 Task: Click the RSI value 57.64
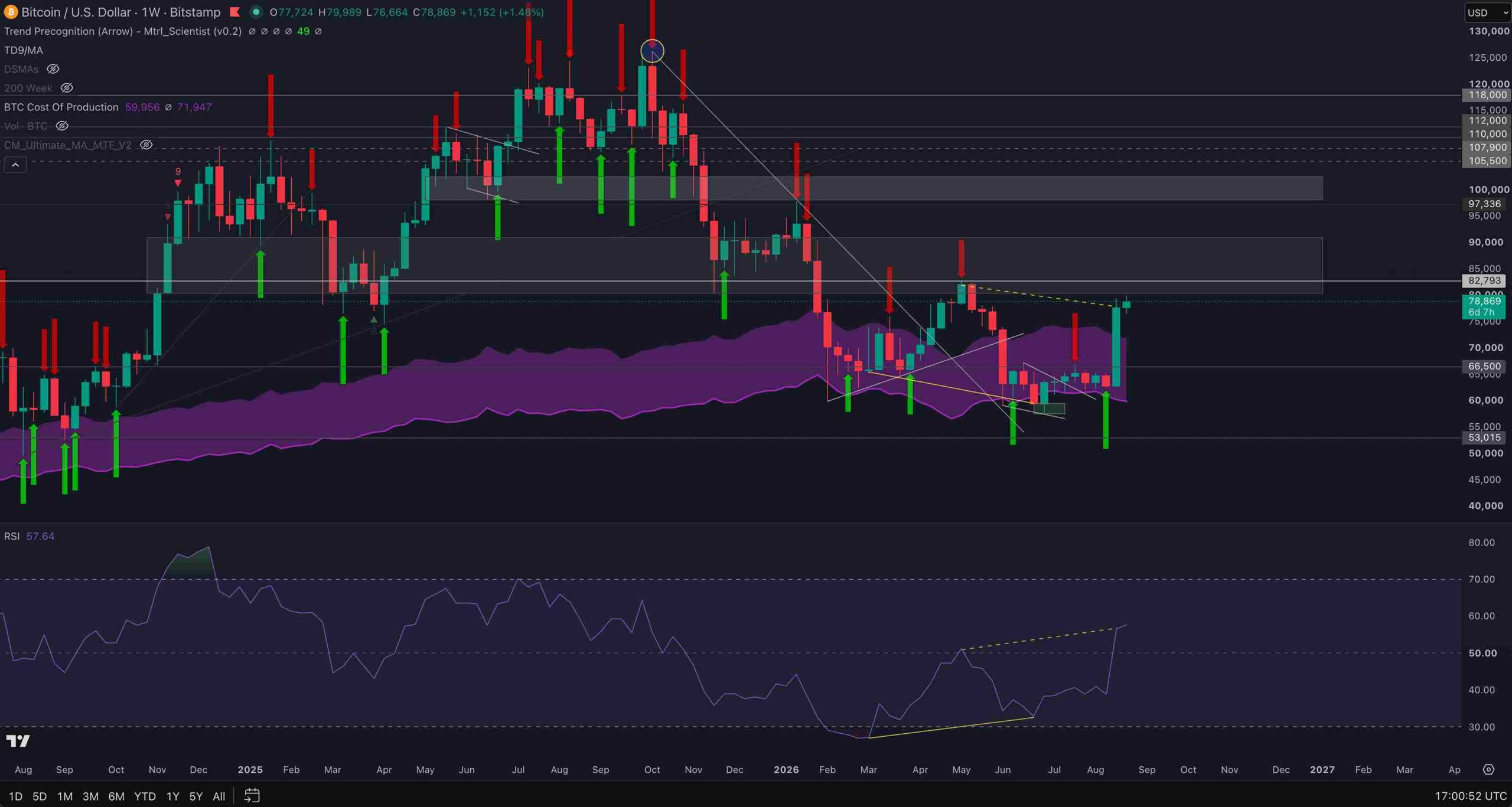pyautogui.click(x=40, y=536)
